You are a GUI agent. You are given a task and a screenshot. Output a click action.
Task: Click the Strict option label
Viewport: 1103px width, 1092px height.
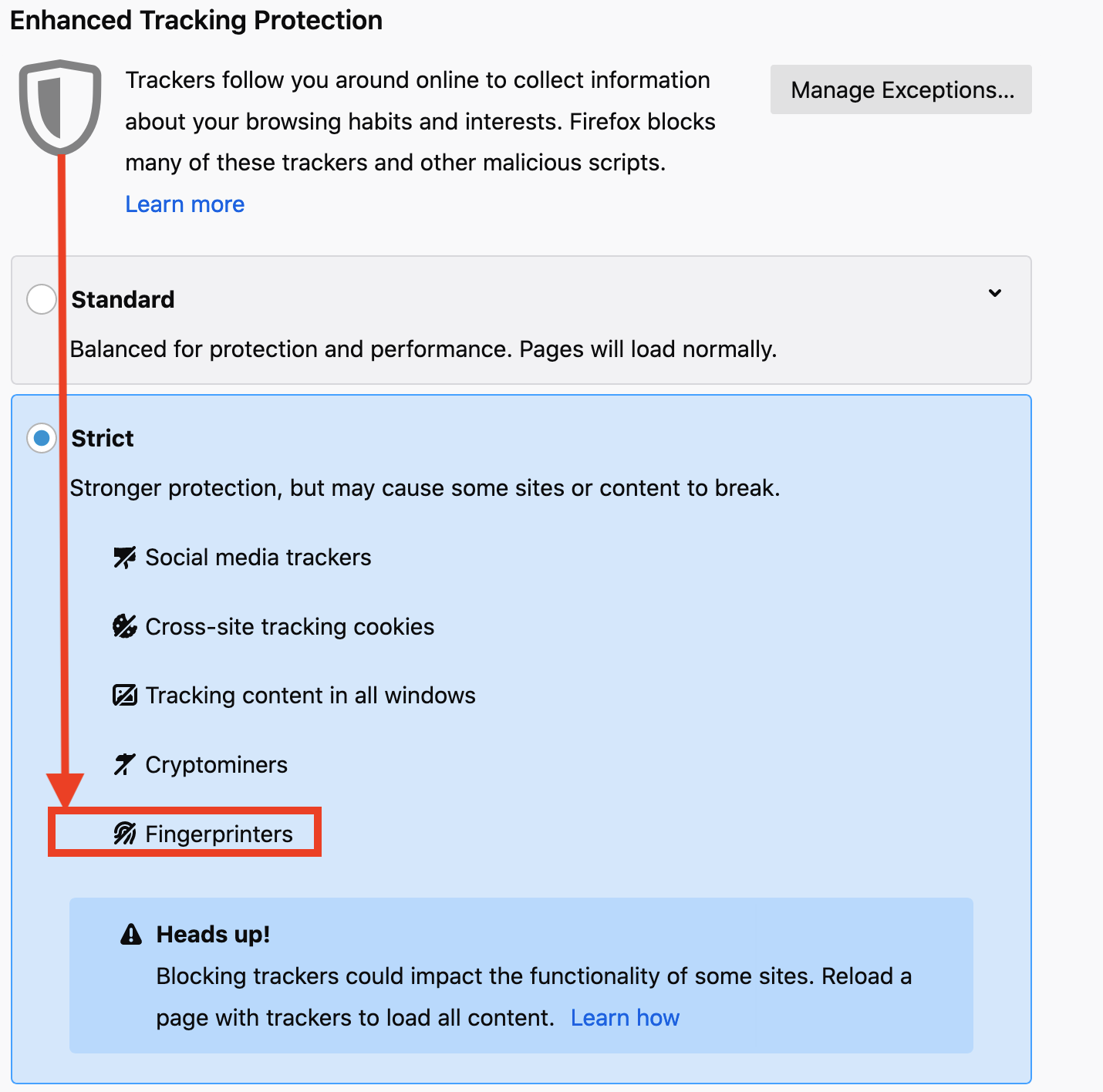(103, 438)
